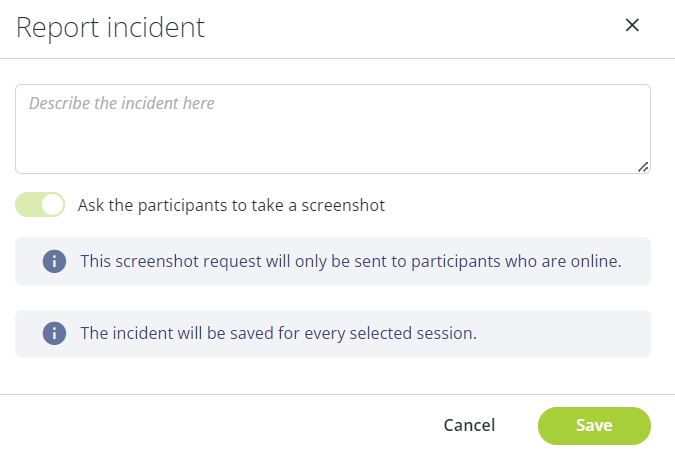The width and height of the screenshot is (675, 450).
Task: Click the 'Describe the incident here' placeholder text
Action: pos(121,103)
